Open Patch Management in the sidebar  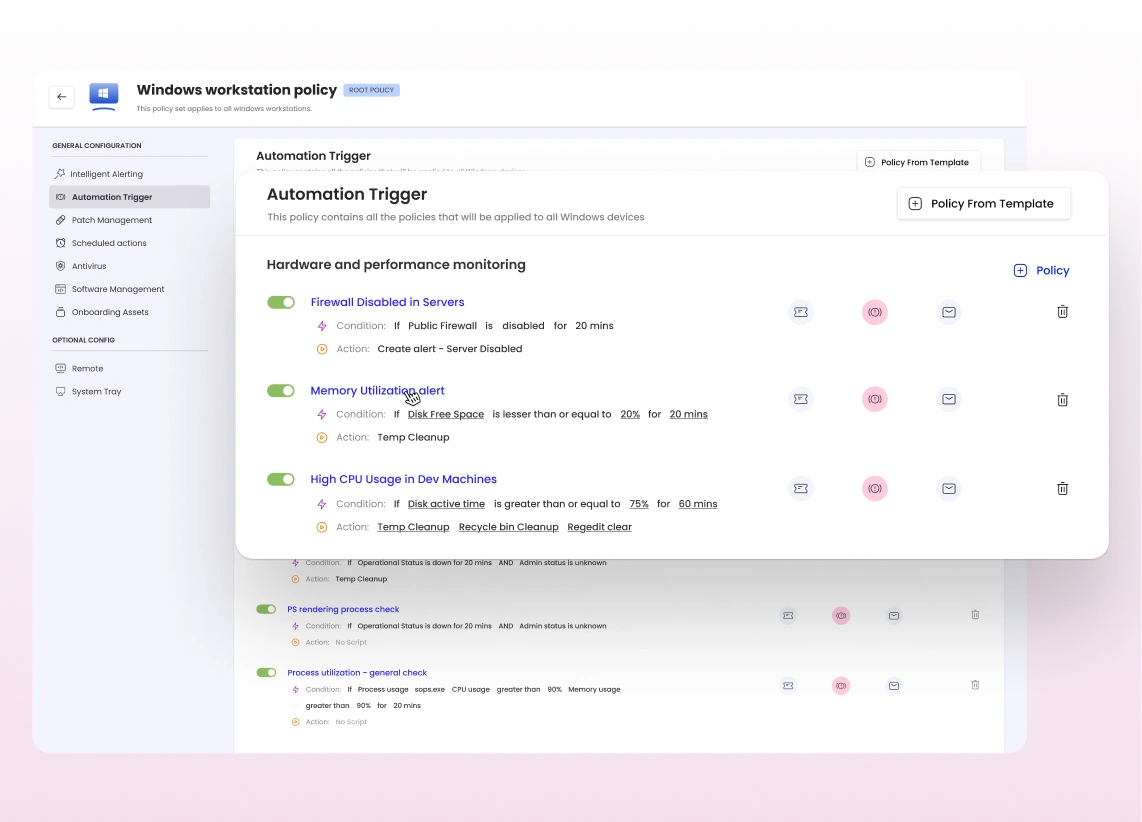[x=111, y=220]
